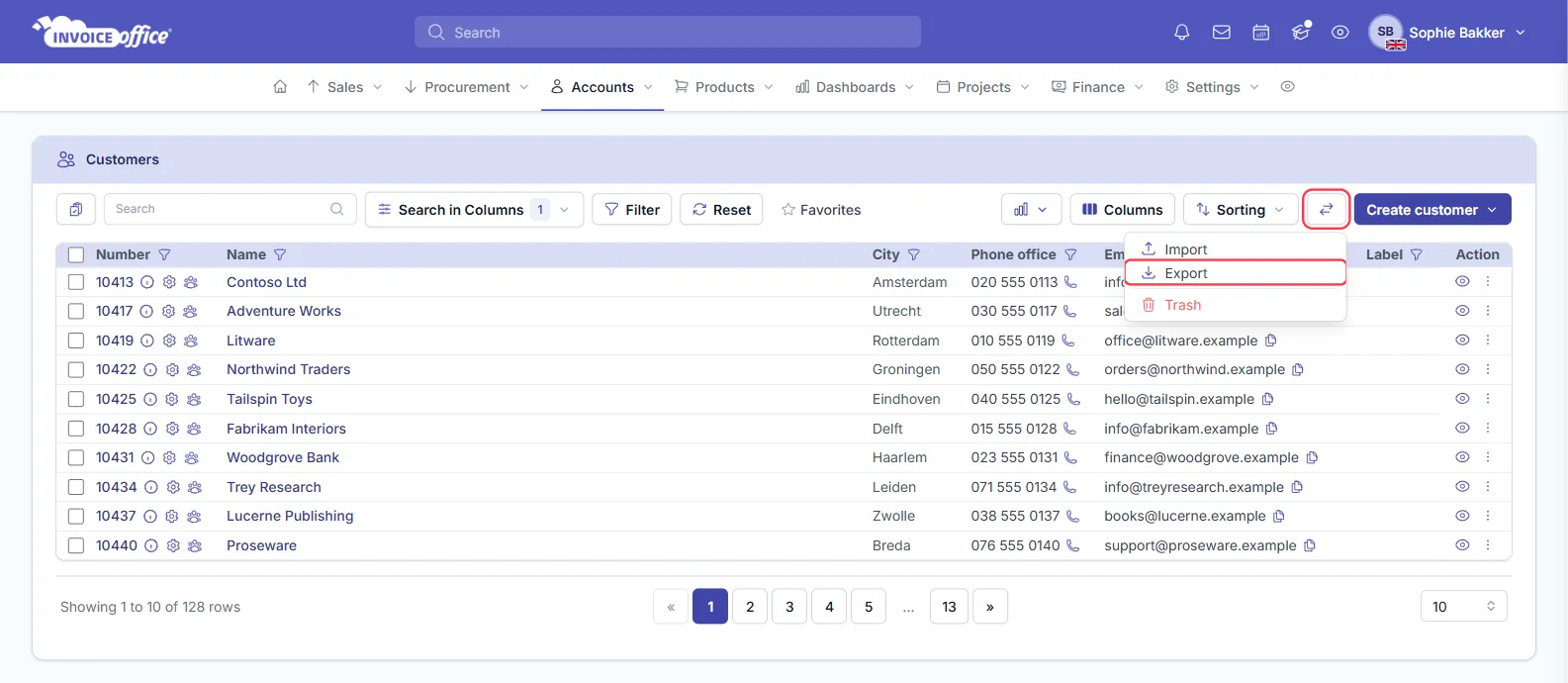Check the box for customer 10437
1568x683 pixels.
[76, 516]
